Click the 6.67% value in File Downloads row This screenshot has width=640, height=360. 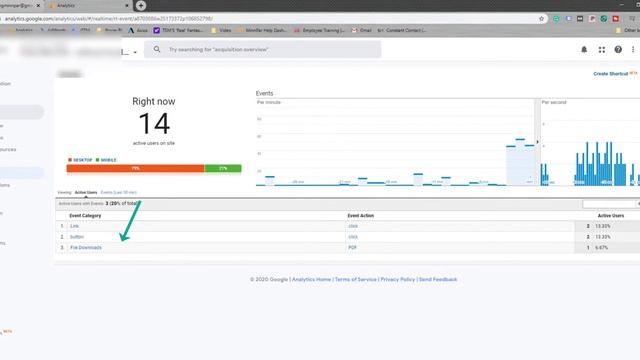[x=602, y=247]
